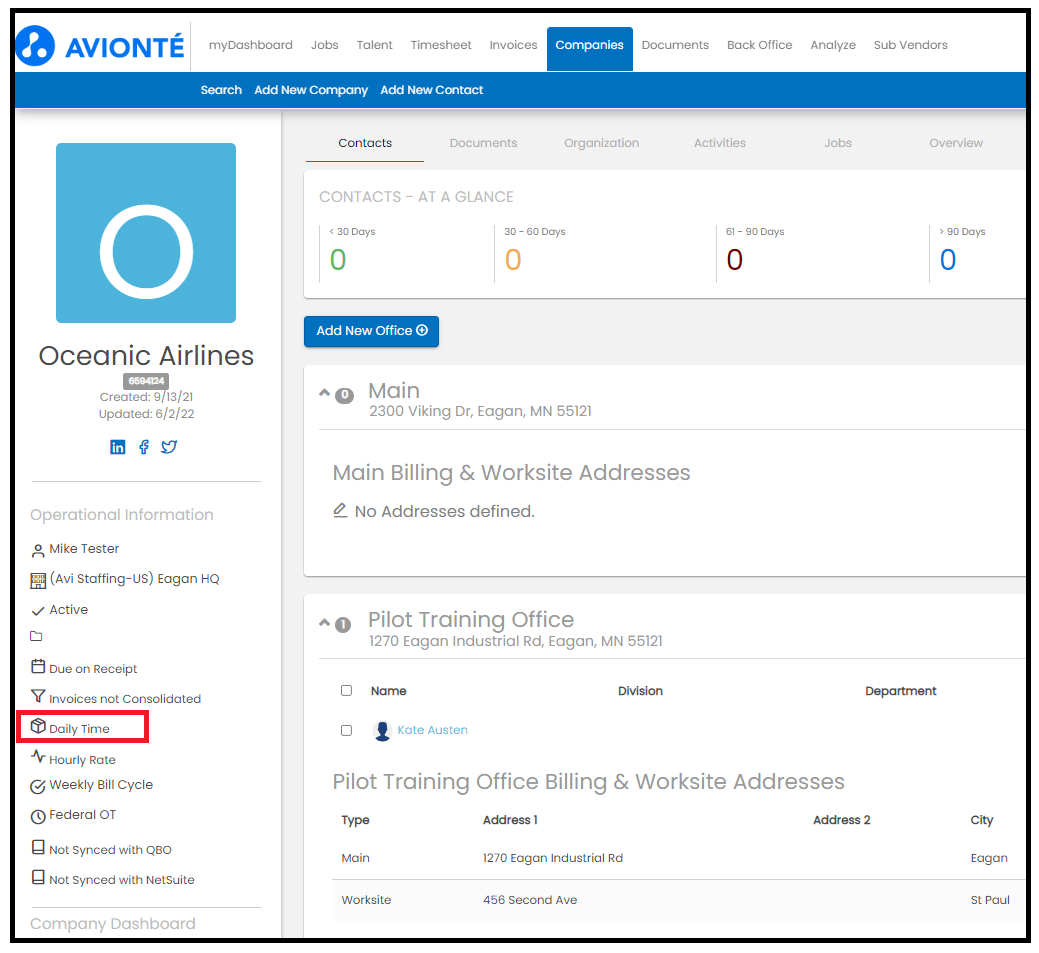Open the Organization tab

tap(601, 143)
